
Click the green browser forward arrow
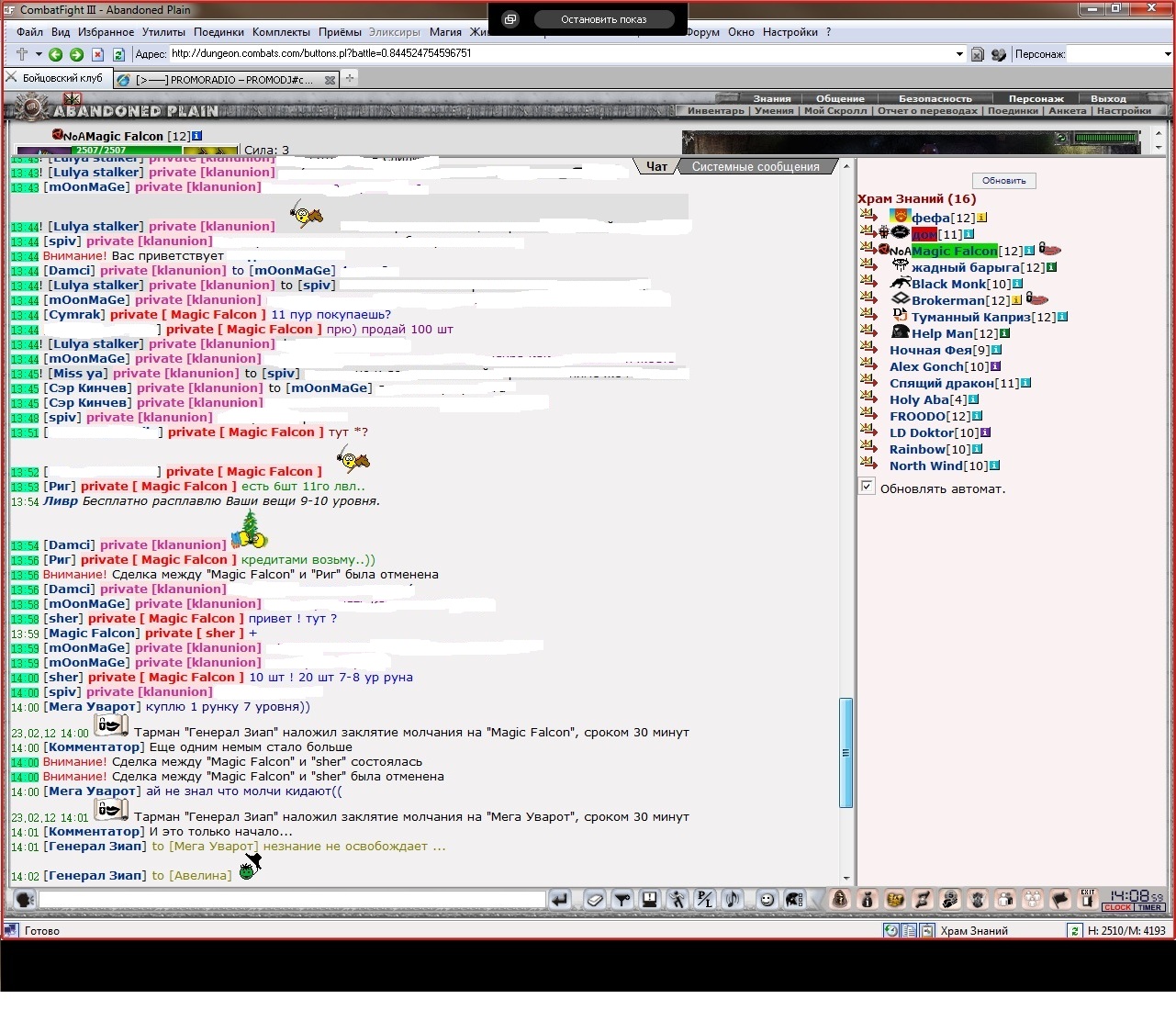tap(76, 54)
